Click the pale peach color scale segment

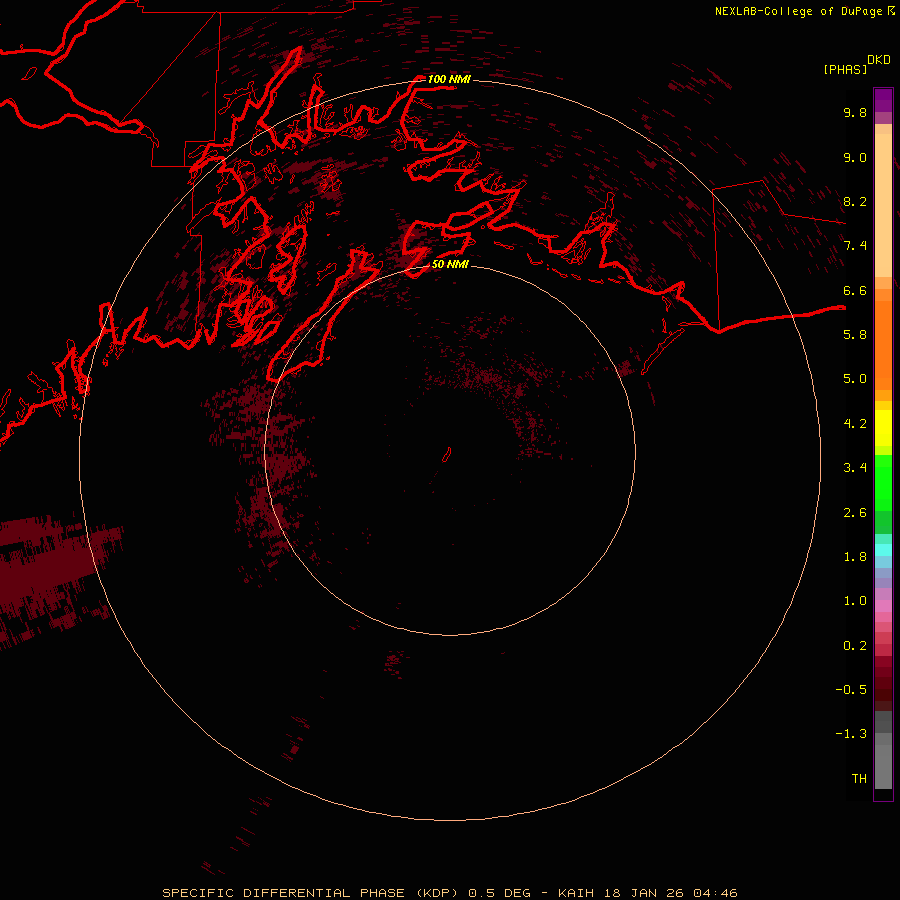tap(883, 205)
